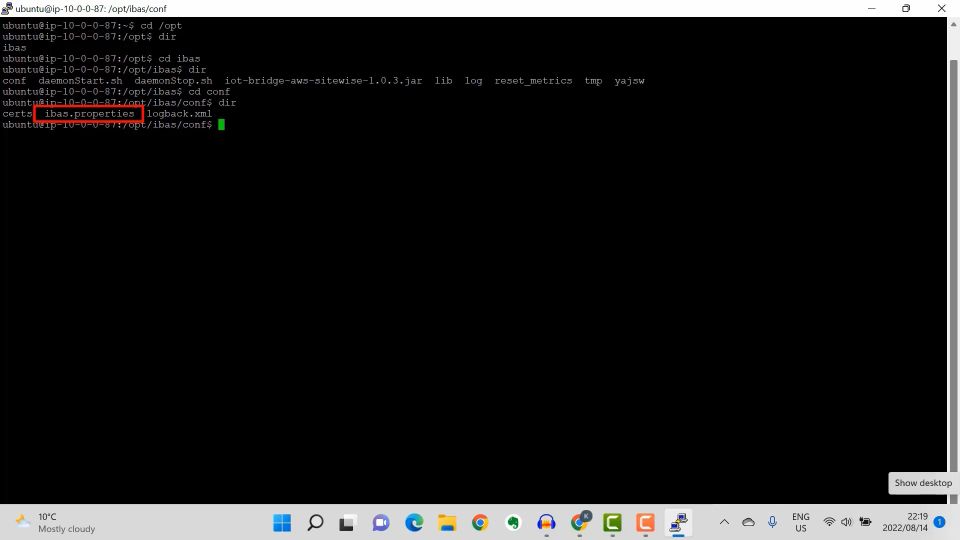
Task: Open Wi-Fi network settings icon
Action: coord(829,522)
